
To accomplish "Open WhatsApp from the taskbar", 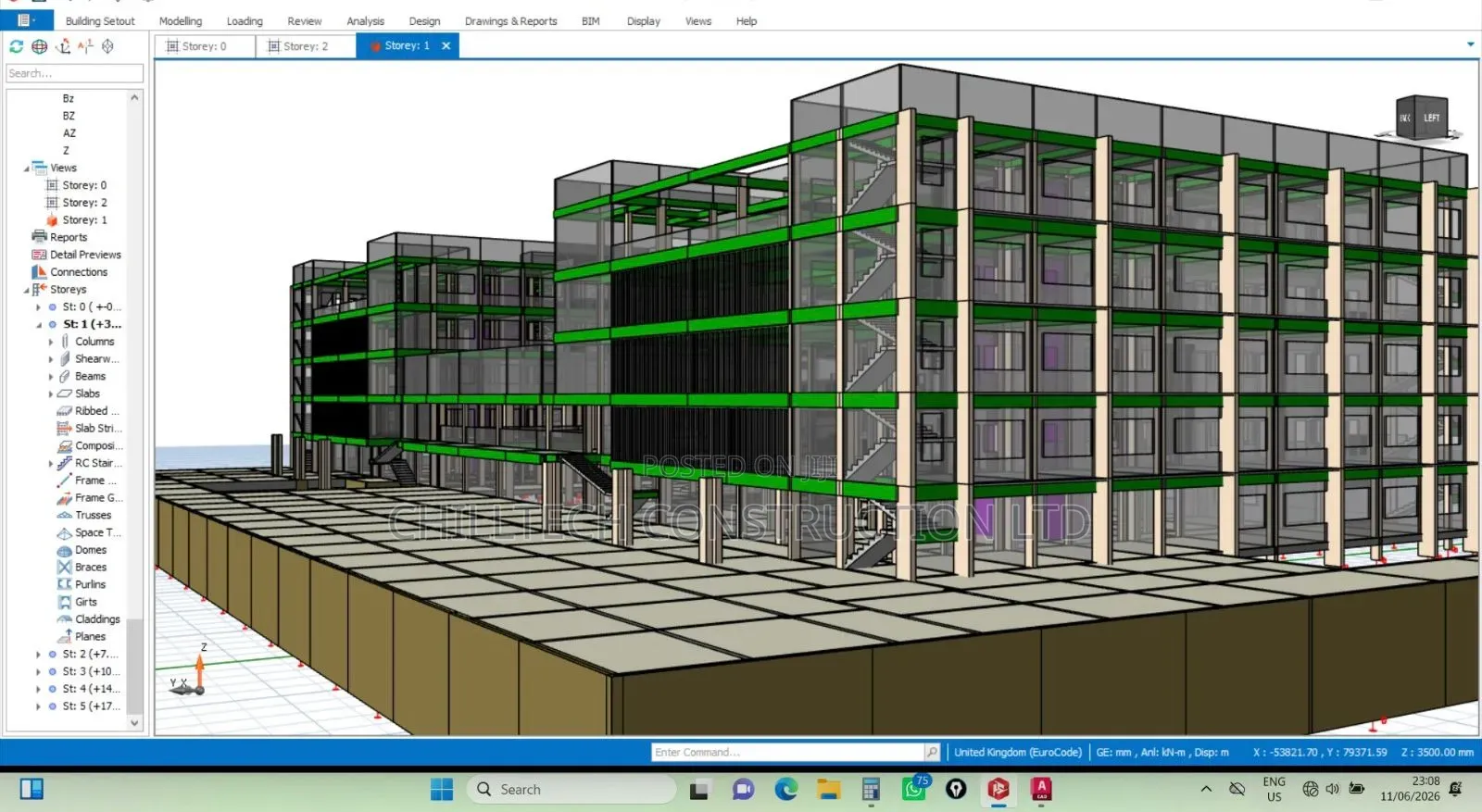I will pyautogui.click(x=914, y=790).
